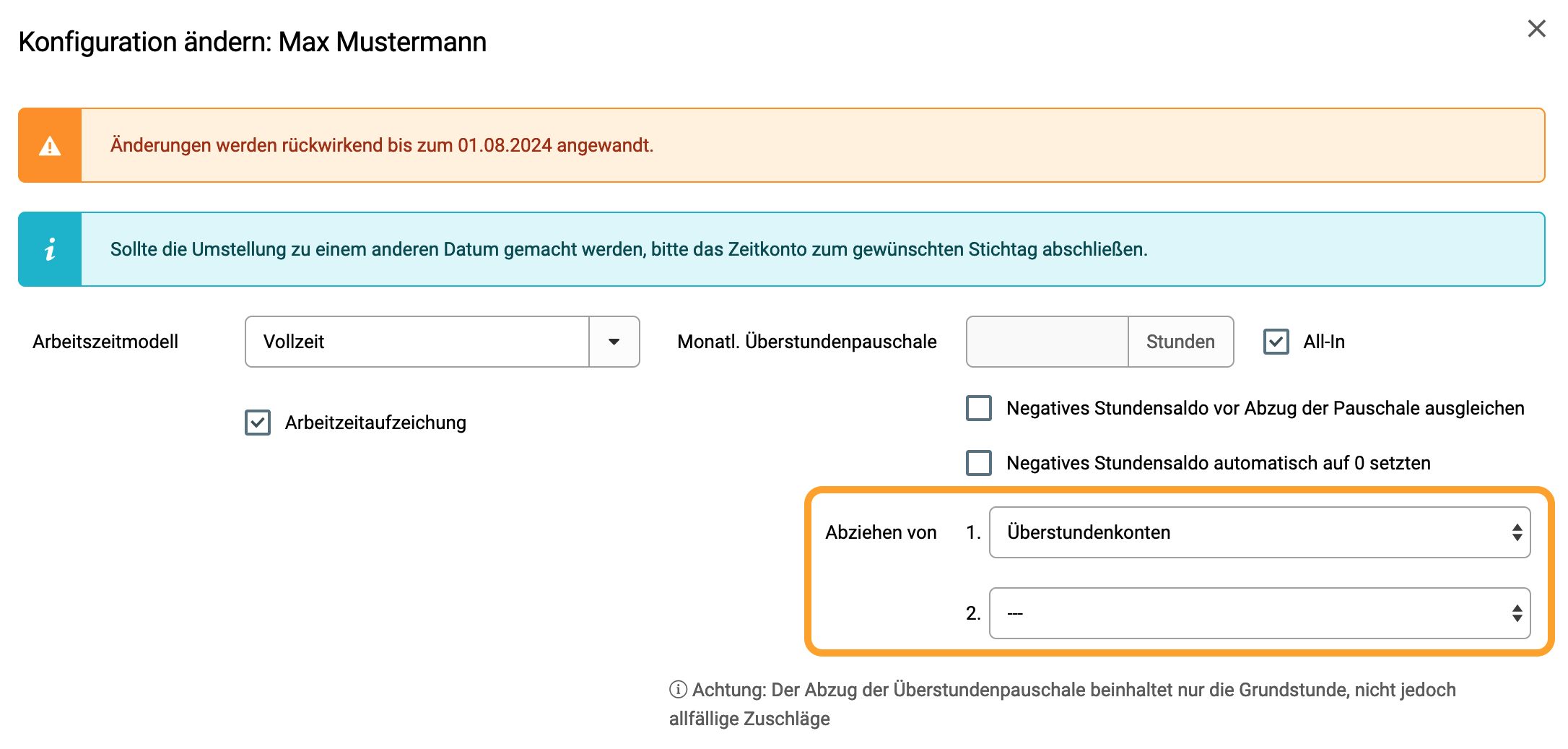Viewport: 1568px width, 749px height.
Task: Toggle the Arbeitzeitaufzeichung checkbox
Action: [258, 423]
